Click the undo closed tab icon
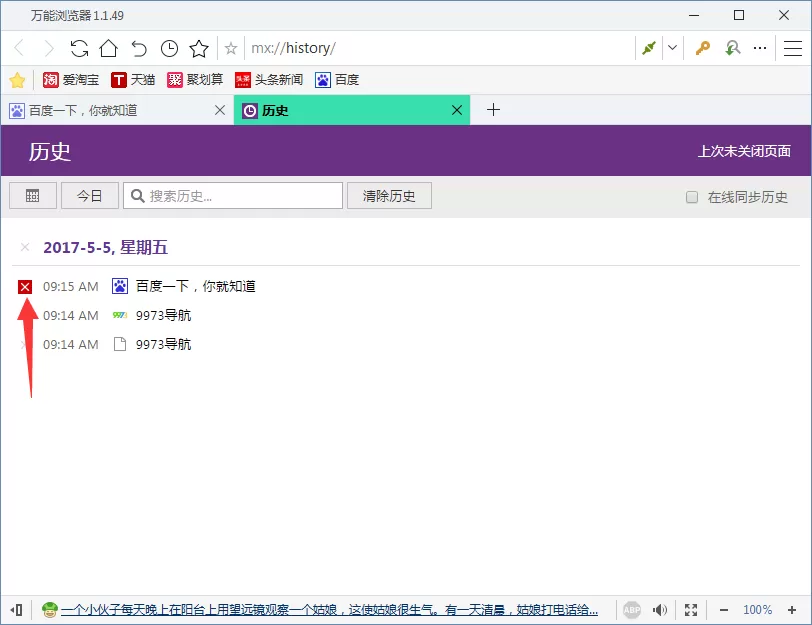Image resolution: width=812 pixels, height=625 pixels. pos(139,48)
